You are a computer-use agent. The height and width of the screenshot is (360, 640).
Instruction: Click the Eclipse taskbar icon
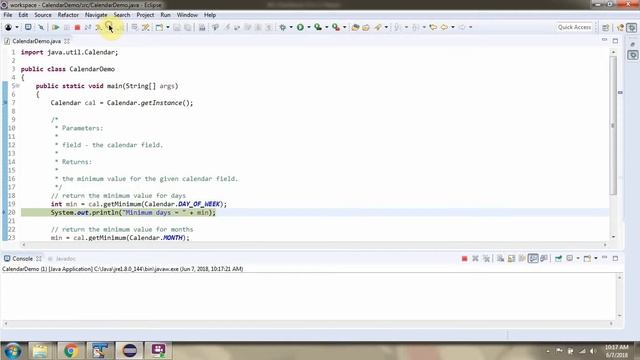coord(130,351)
